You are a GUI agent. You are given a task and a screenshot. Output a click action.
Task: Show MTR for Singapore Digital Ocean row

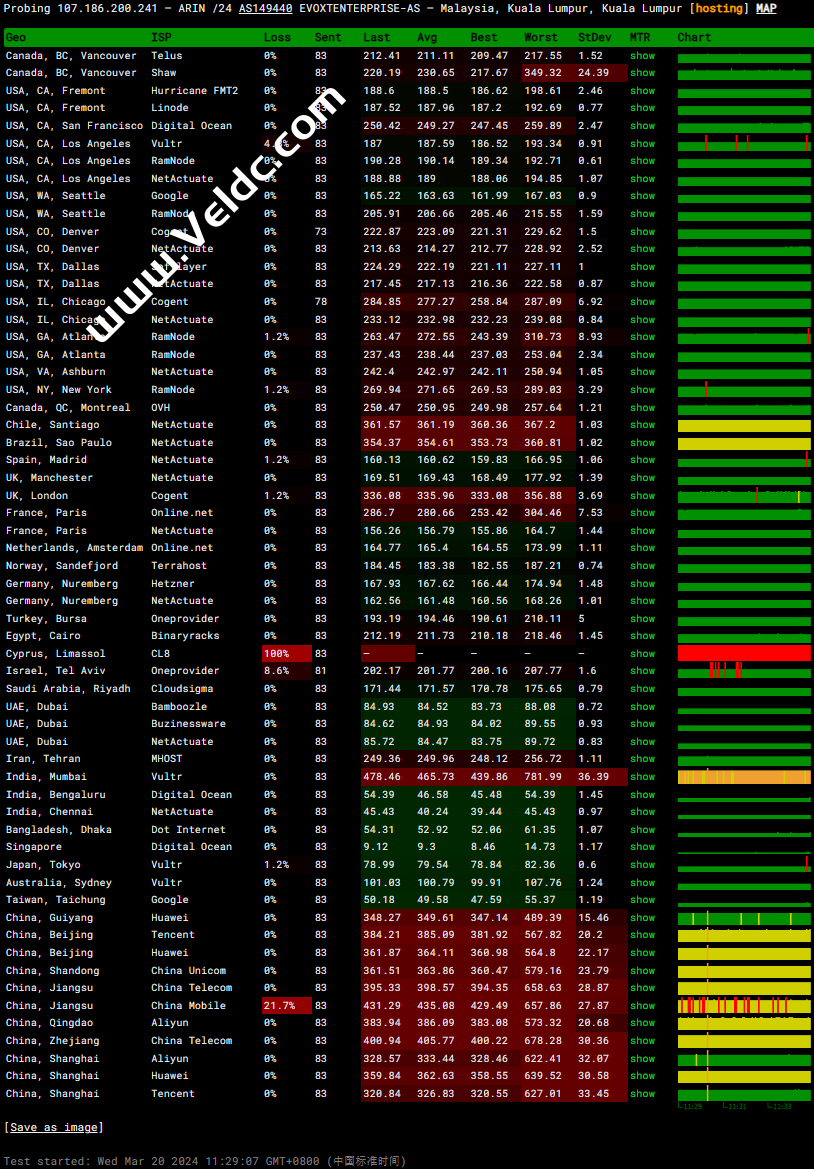point(643,846)
